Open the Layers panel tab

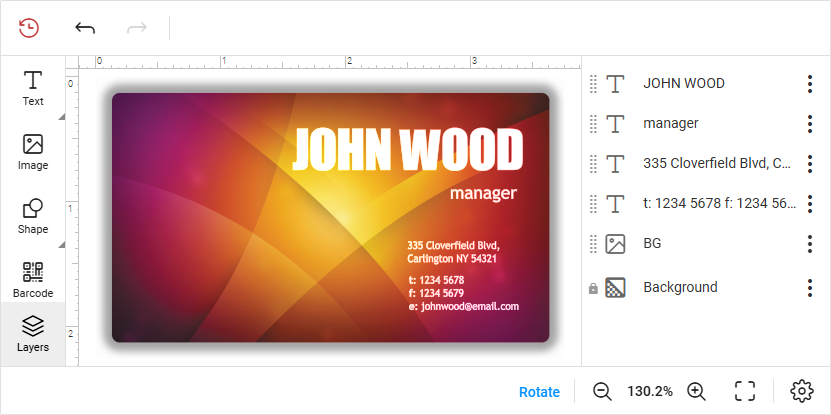(33, 334)
